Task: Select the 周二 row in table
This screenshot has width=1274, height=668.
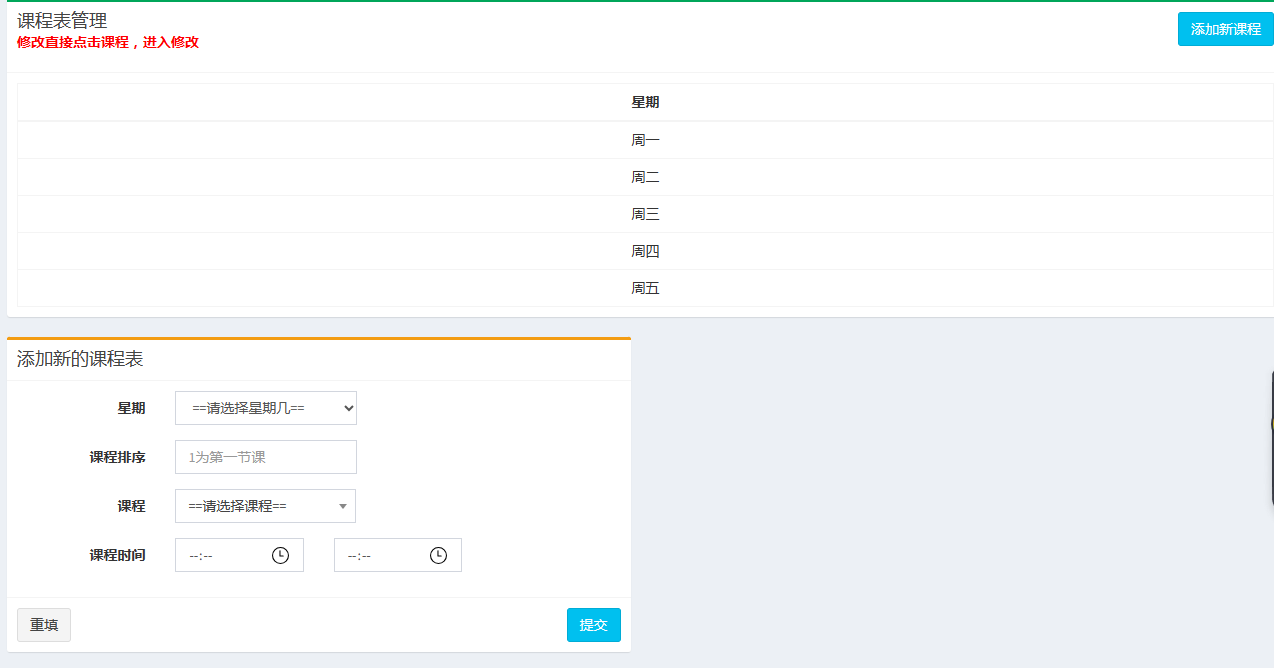Action: (645, 177)
